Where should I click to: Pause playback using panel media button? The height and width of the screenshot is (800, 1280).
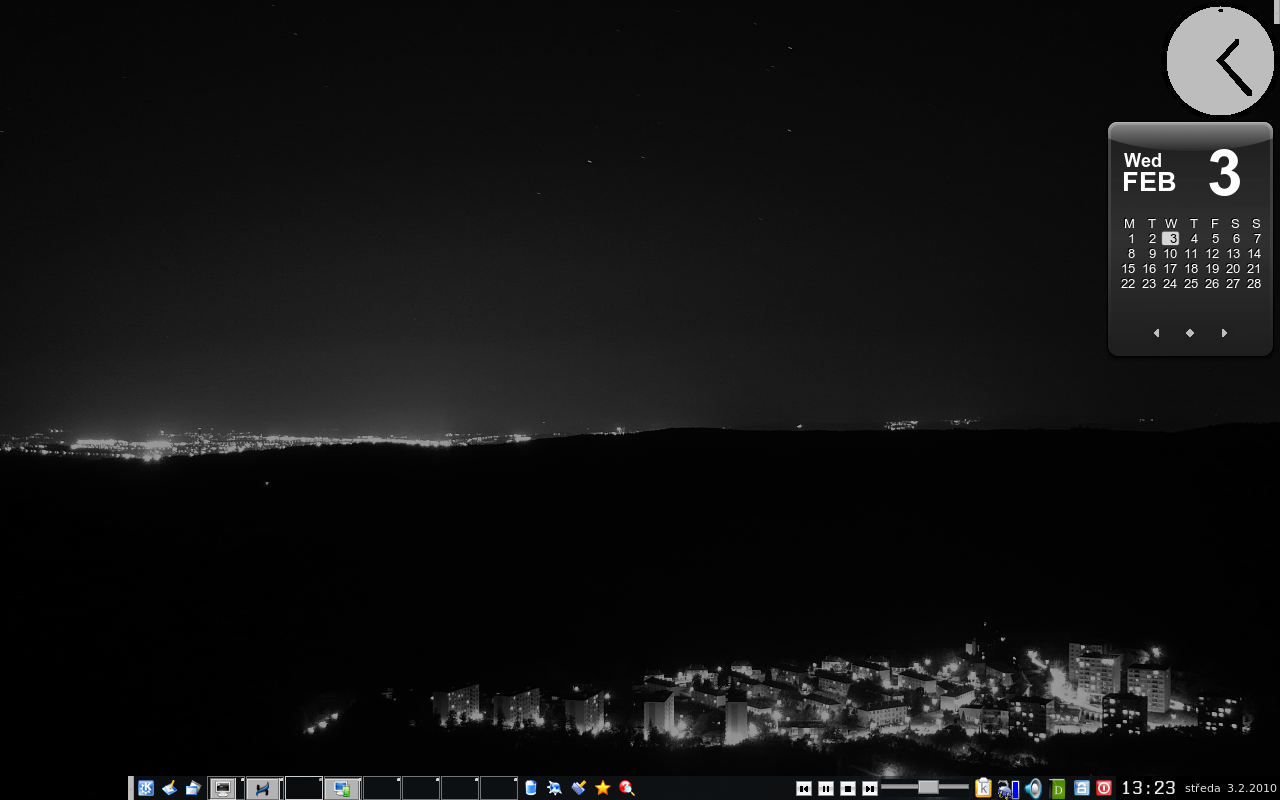tap(826, 788)
